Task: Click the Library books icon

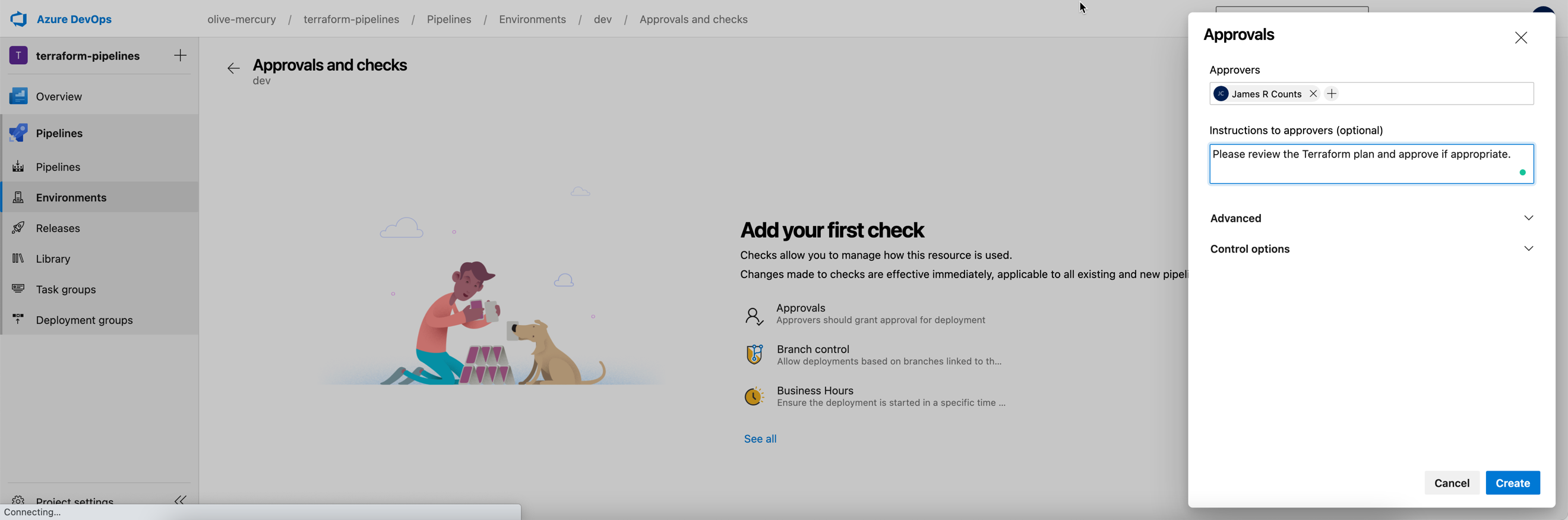Action: [x=18, y=258]
